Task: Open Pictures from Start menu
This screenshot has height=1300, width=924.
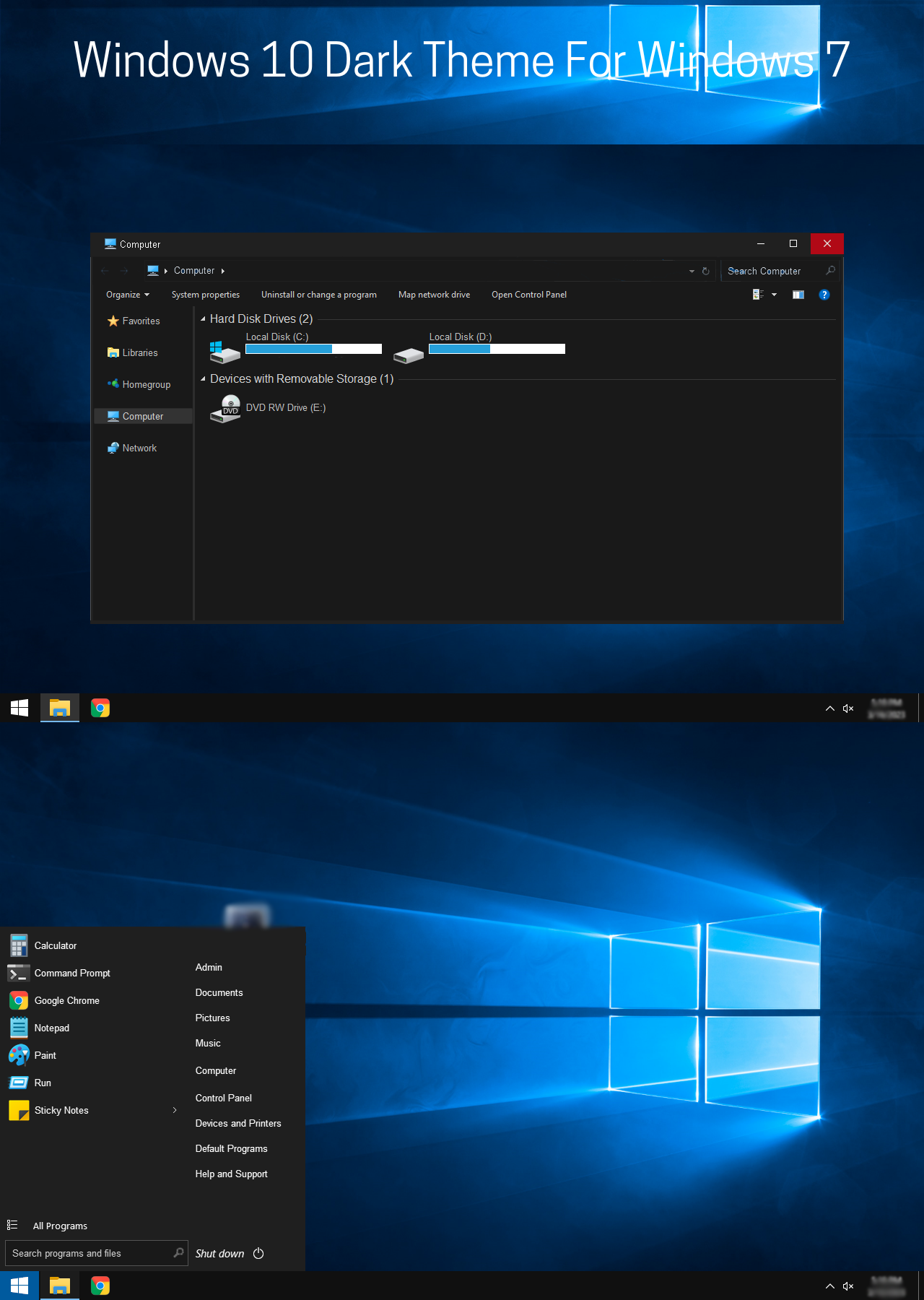Action: tap(212, 1018)
